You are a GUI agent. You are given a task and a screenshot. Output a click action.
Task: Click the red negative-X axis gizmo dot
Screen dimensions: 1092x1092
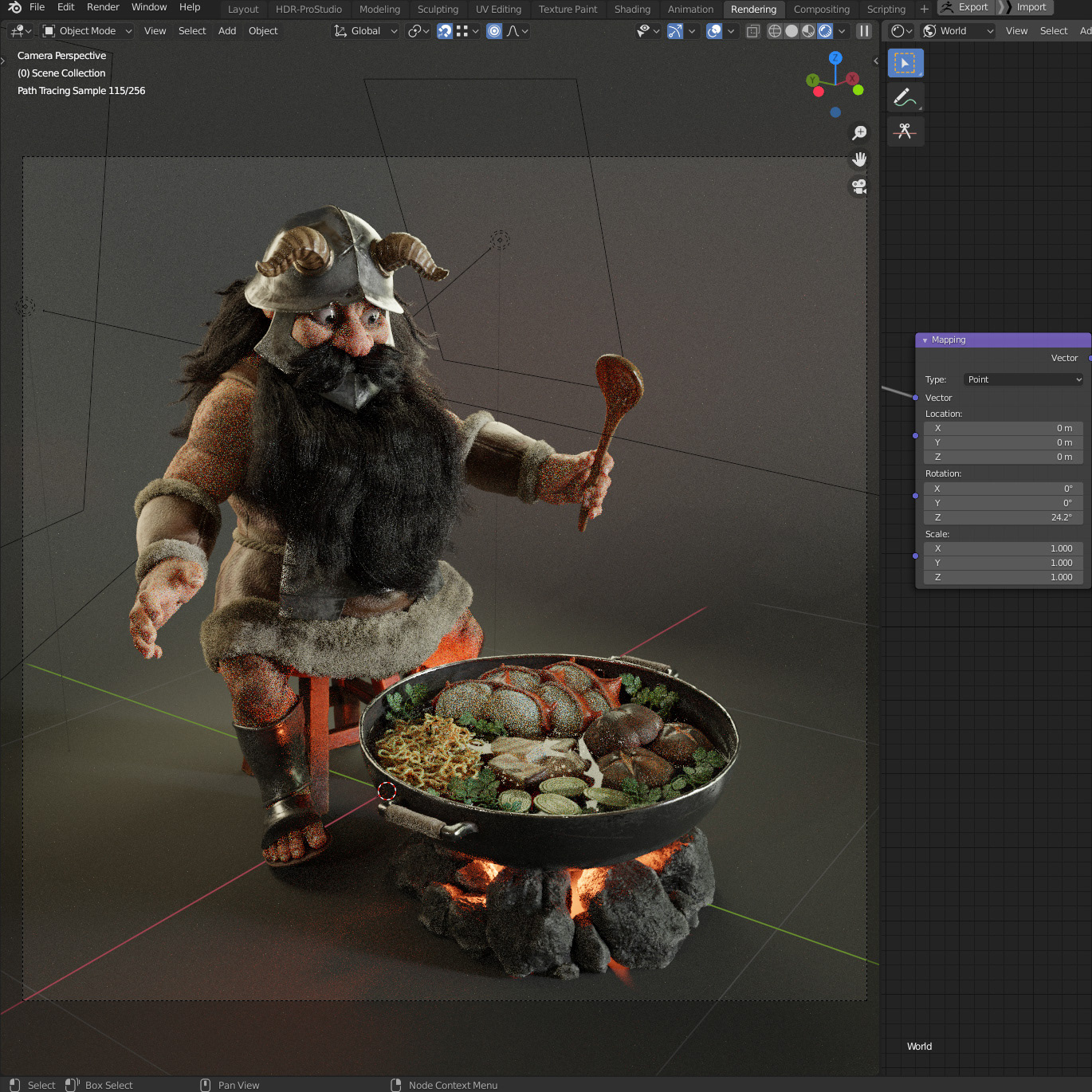(x=818, y=92)
